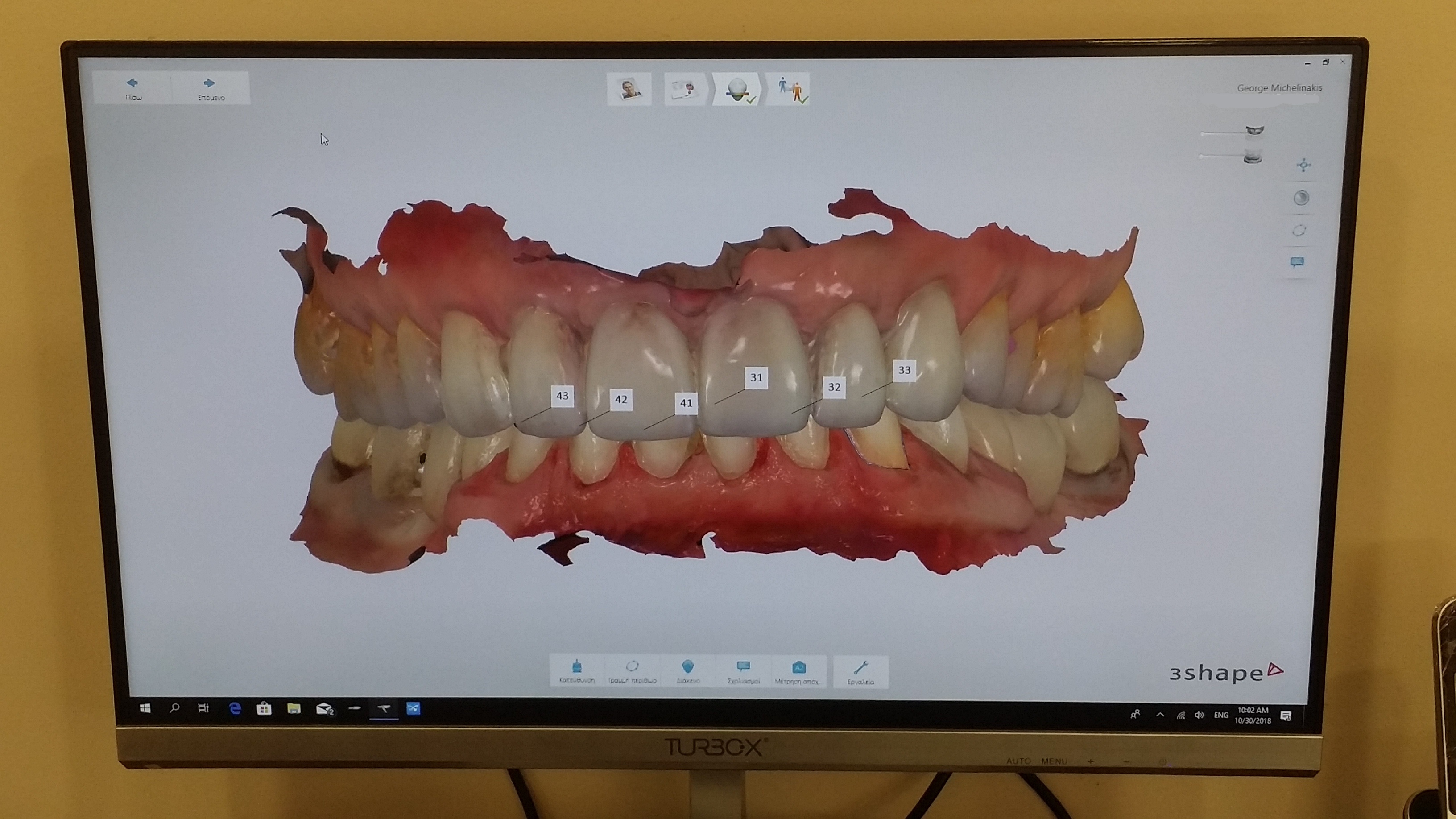
Task: Open the Διάκενο clearance tool
Action: tap(688, 671)
